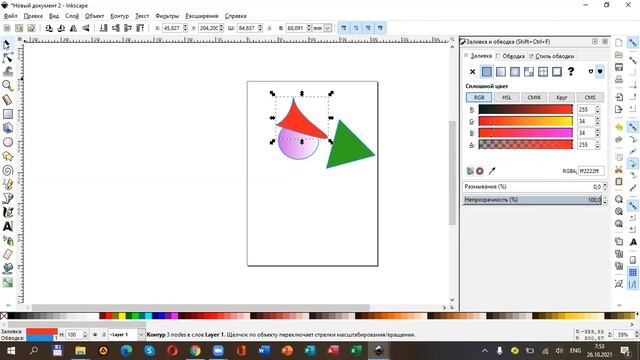The image size is (640, 360).
Task: Select the Text tool in left toolbox
Action: [x=7, y=226]
